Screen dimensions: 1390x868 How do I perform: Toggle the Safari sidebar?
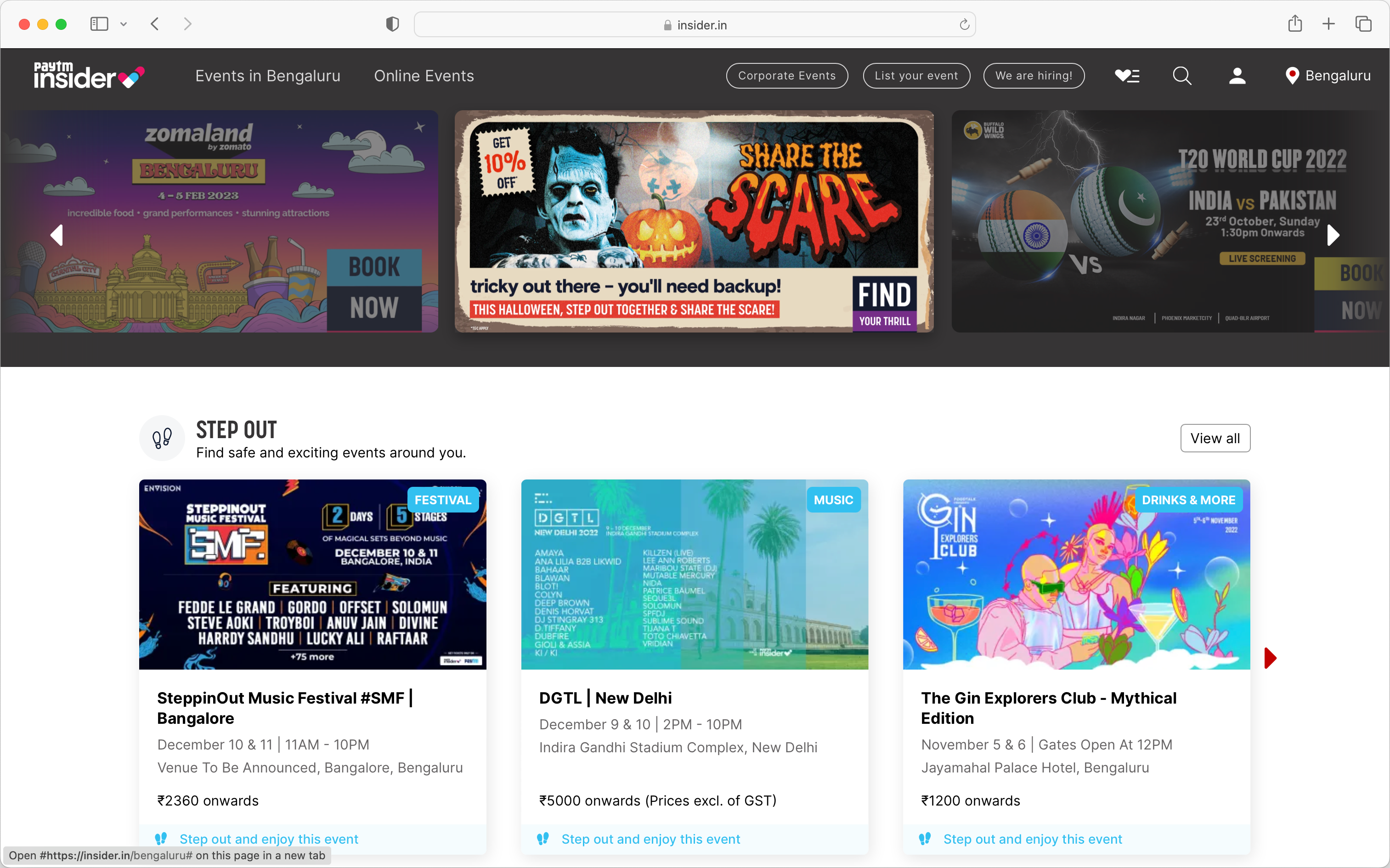[99, 23]
